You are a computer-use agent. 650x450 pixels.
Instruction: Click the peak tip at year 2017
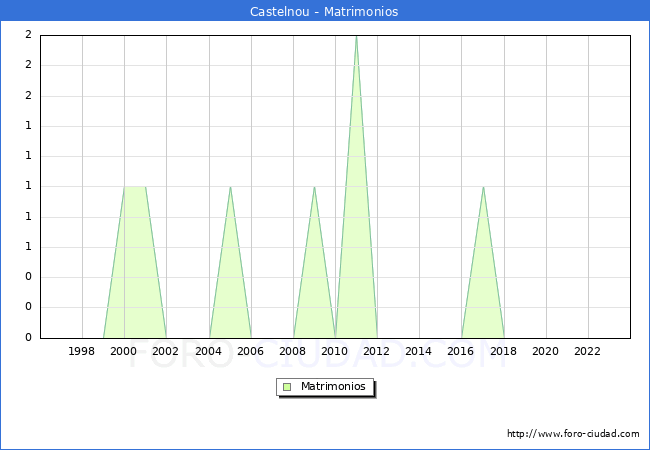coord(483,187)
